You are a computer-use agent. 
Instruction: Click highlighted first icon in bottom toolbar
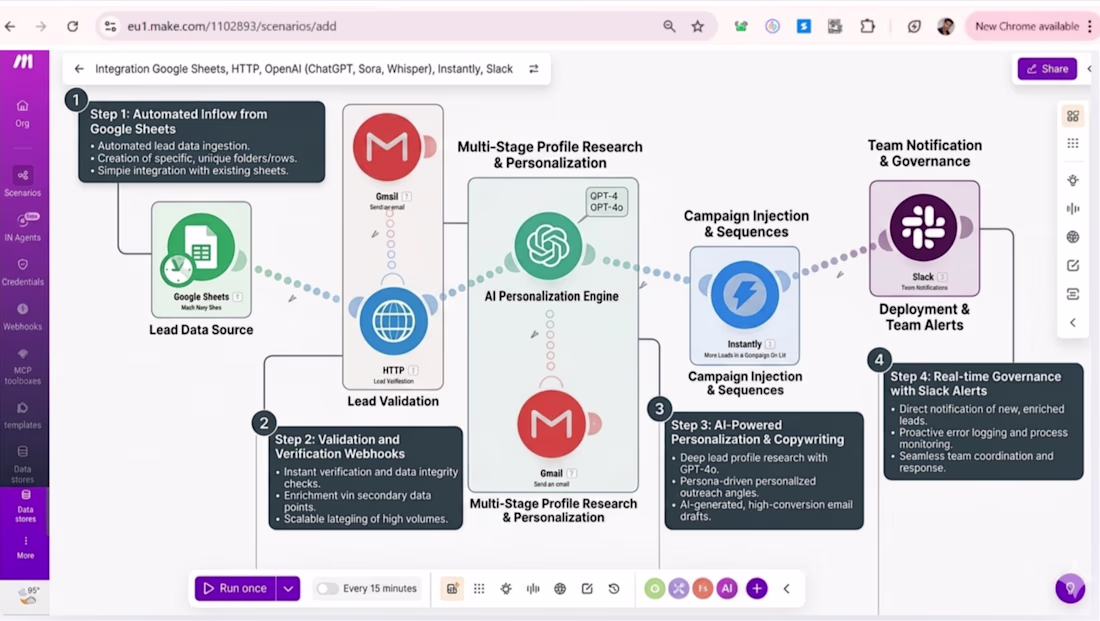point(452,589)
